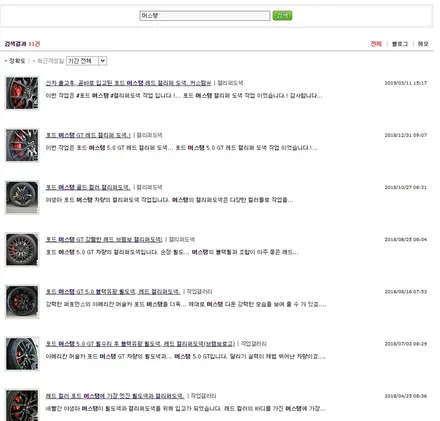Open the last visible wheel thumbnail

tap(22, 405)
